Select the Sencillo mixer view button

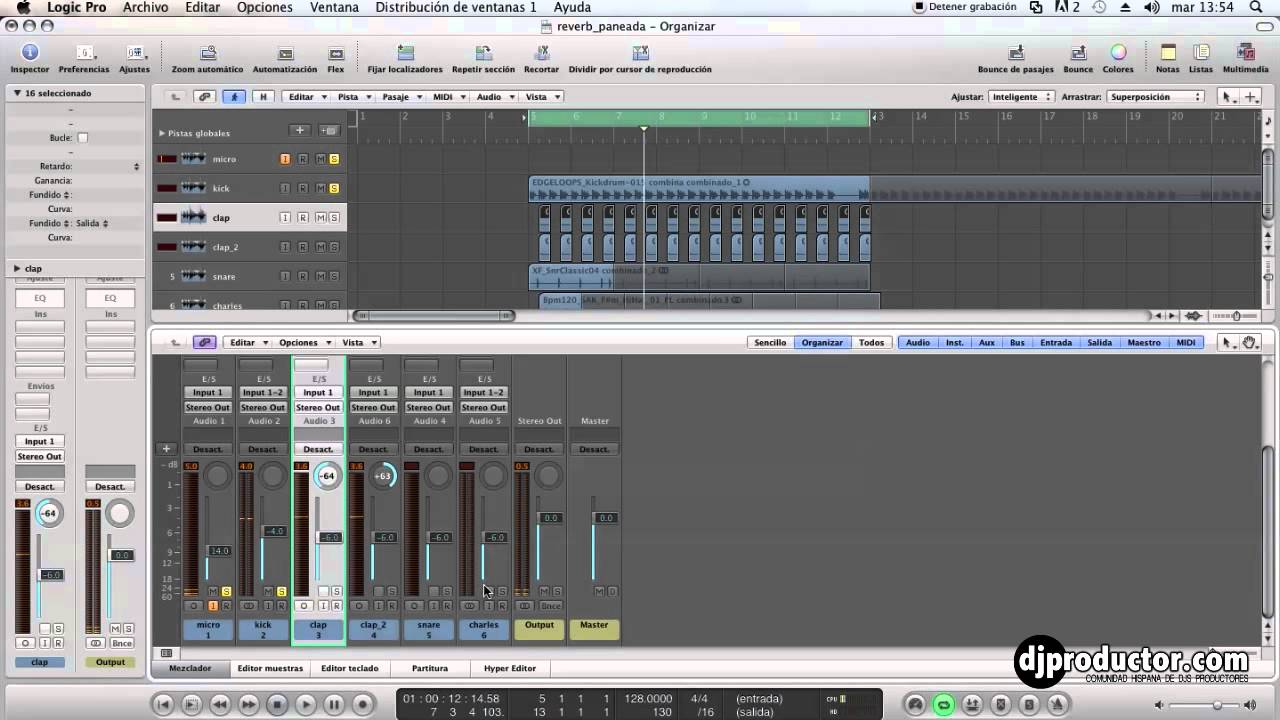(x=770, y=342)
